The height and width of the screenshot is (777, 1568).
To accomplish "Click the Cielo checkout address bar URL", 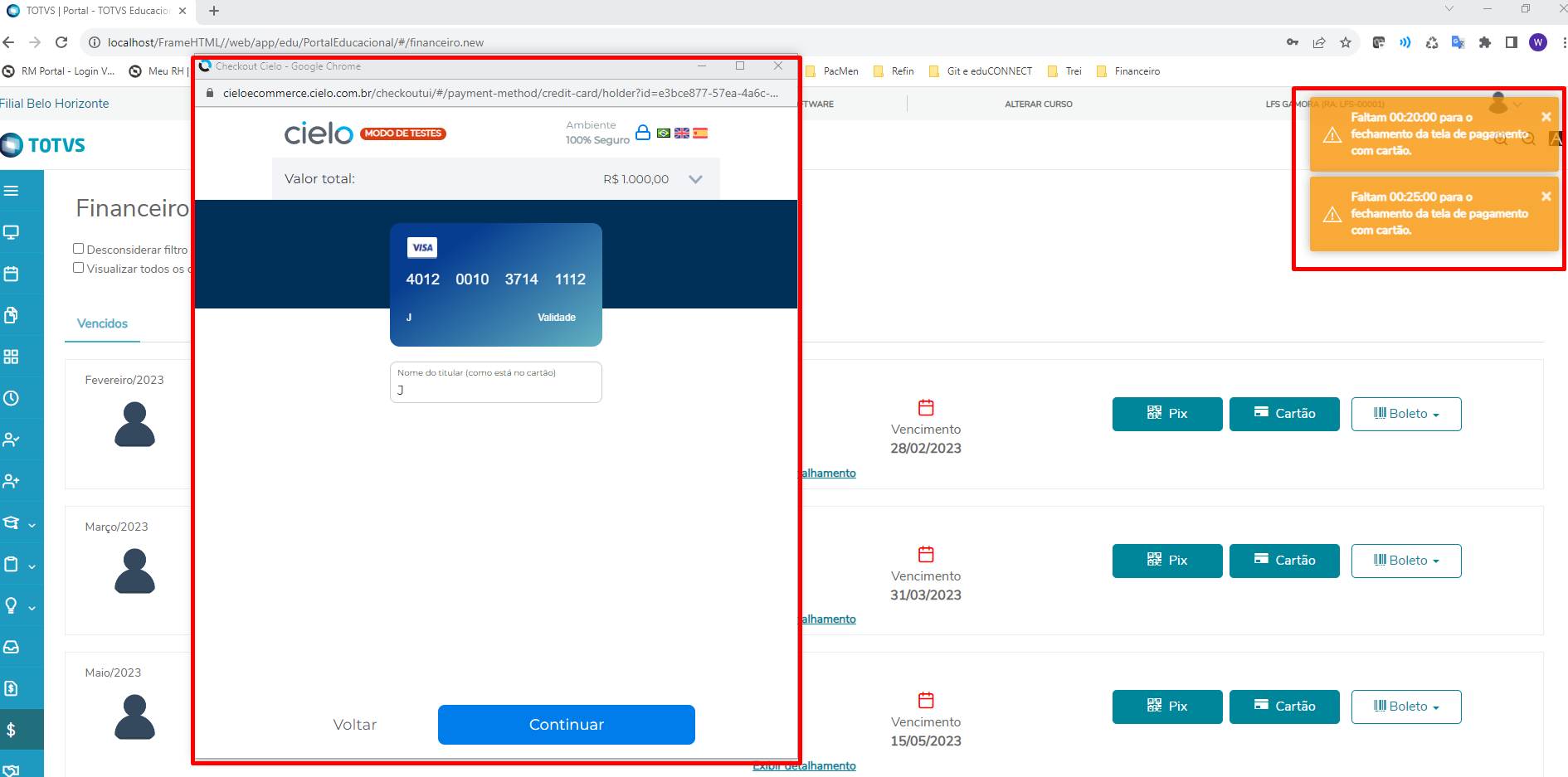I will tap(501, 93).
